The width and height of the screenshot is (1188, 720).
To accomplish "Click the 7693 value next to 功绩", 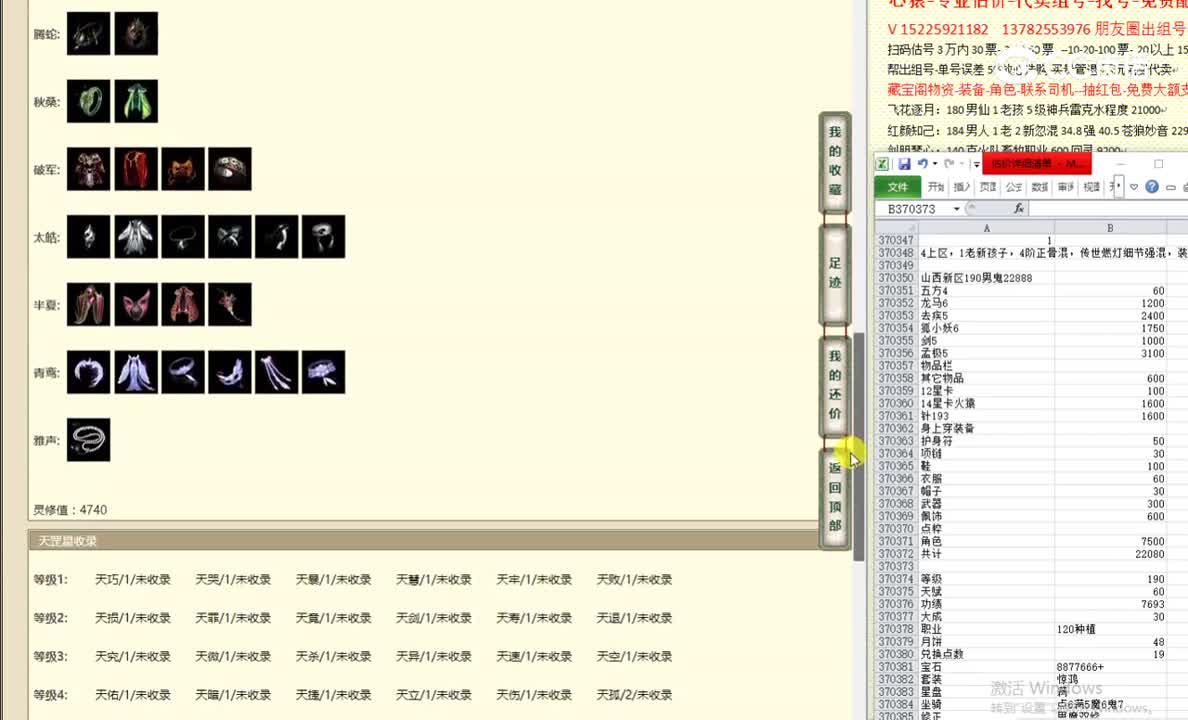I will click(1110, 604).
